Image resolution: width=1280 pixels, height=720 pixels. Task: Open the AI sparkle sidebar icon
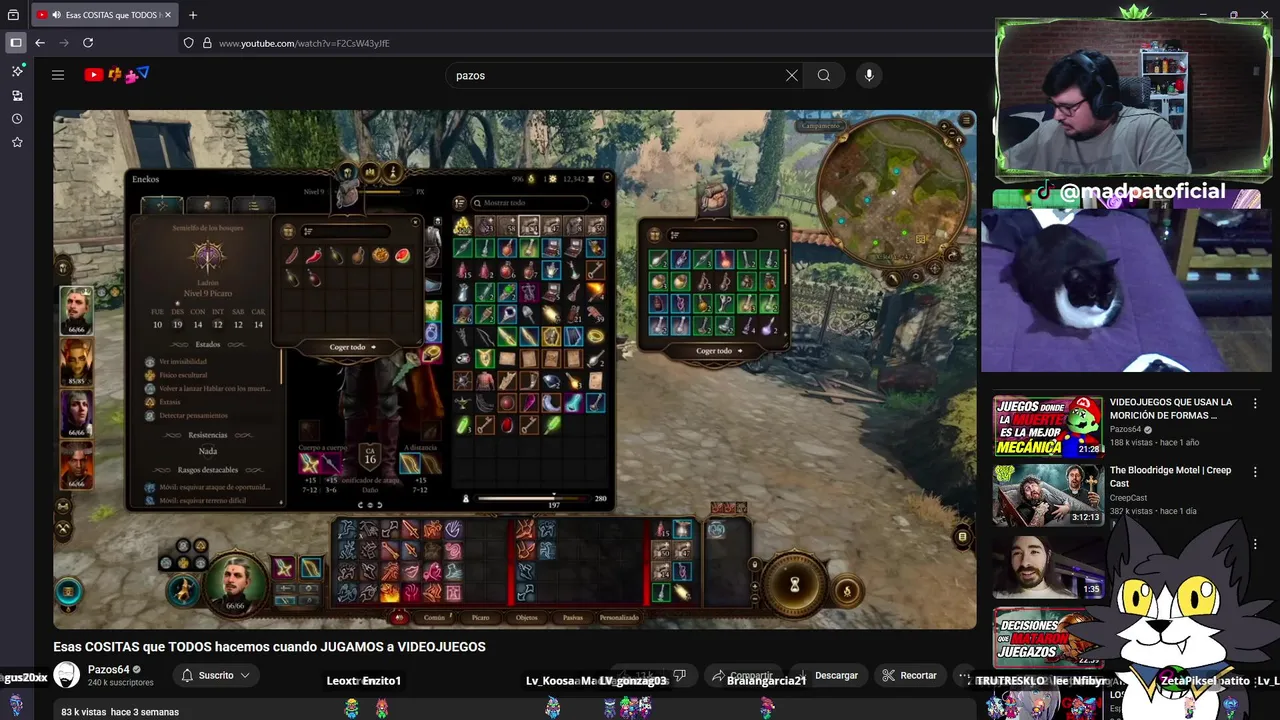pos(17,71)
